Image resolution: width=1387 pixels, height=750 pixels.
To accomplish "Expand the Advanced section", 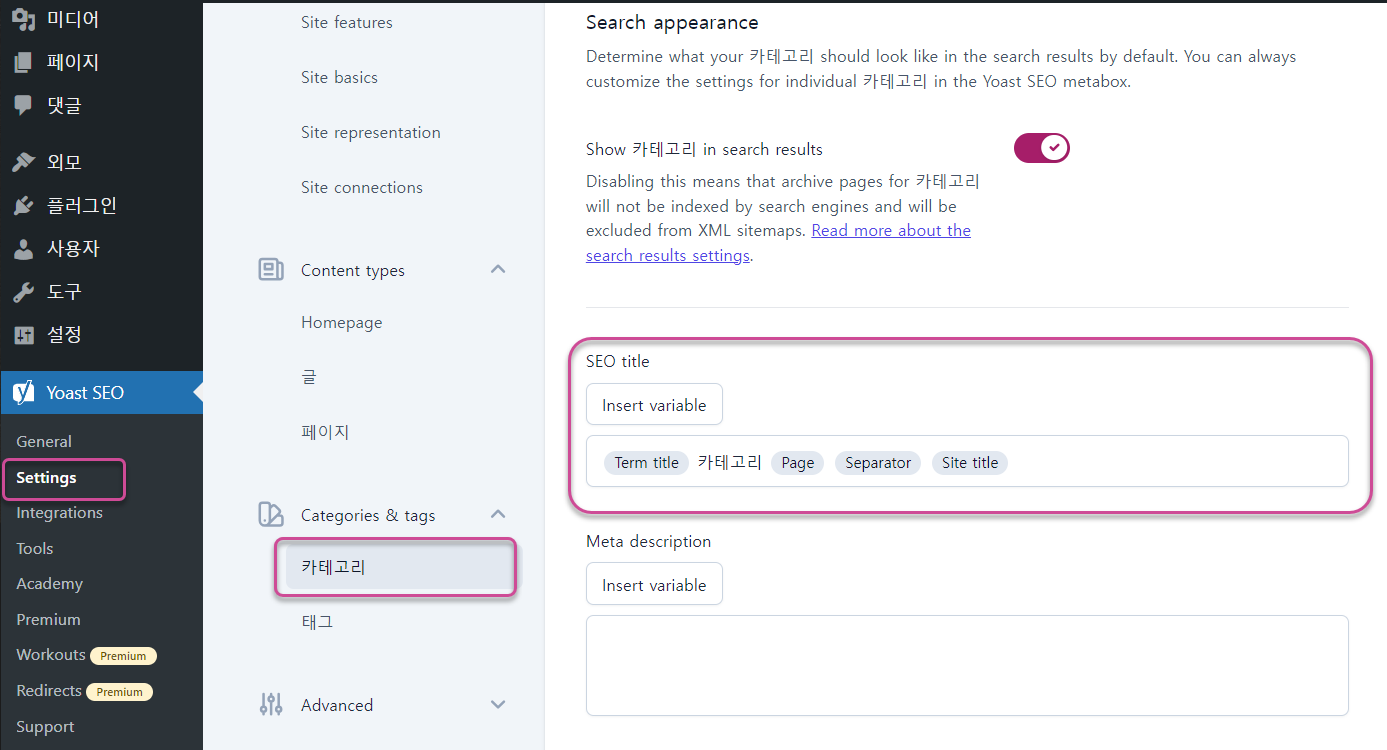I will [497, 704].
